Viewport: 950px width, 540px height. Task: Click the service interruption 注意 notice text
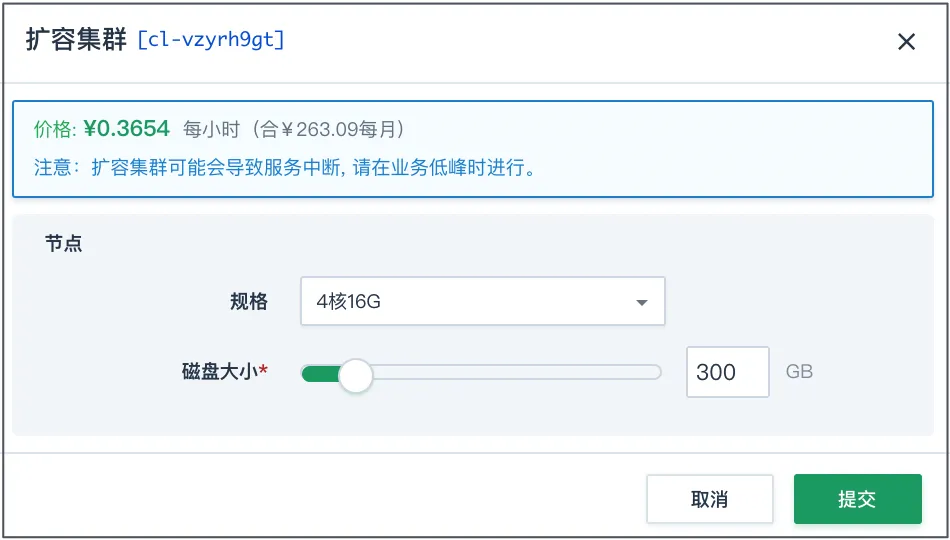[285, 167]
